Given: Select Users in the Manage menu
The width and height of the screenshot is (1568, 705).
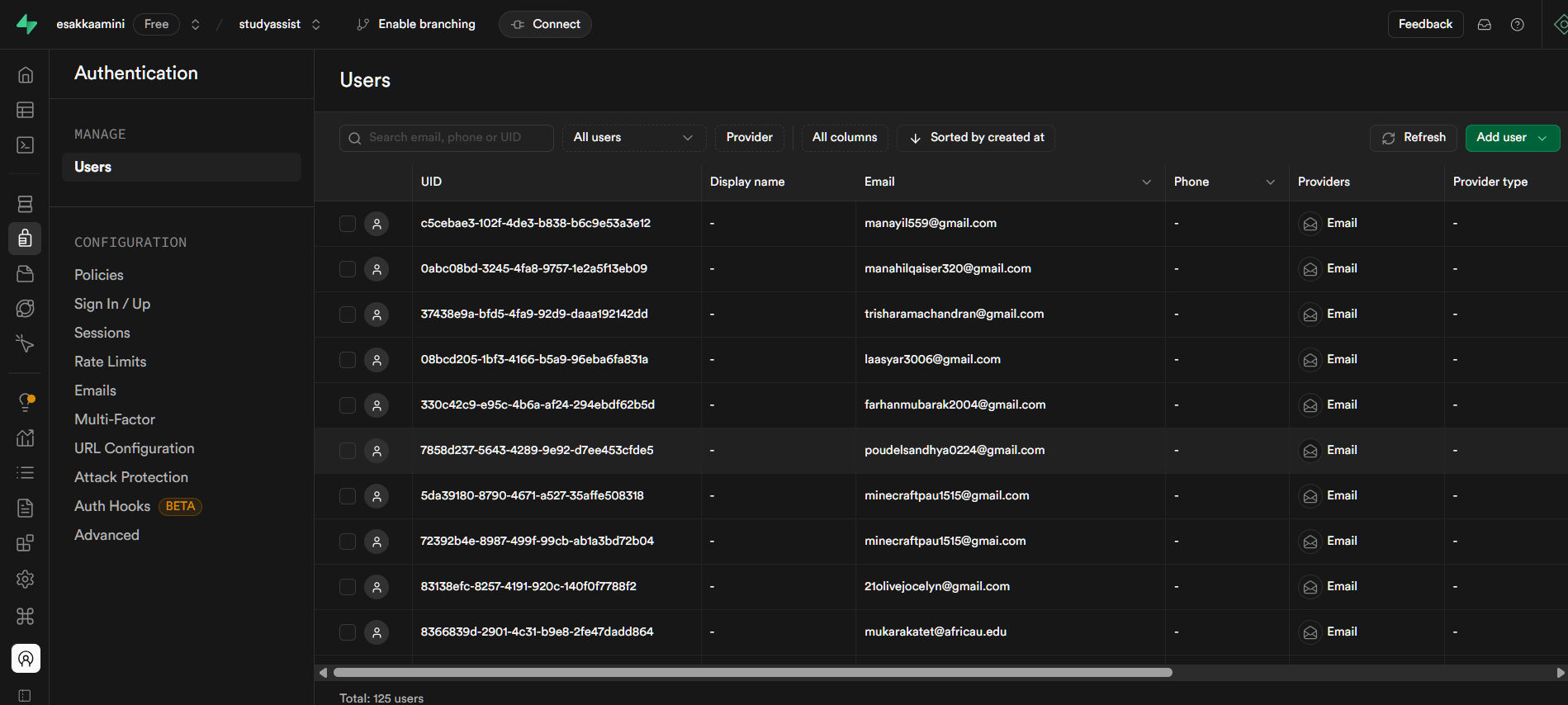Looking at the screenshot, I should click(182, 167).
